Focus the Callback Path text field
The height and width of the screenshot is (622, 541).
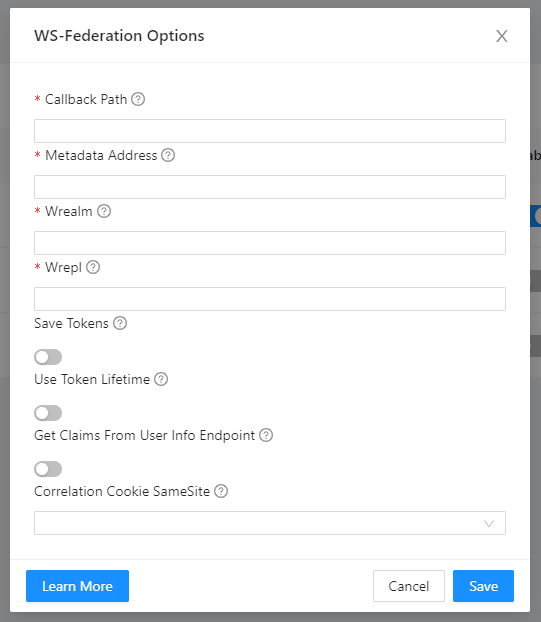[x=270, y=131]
